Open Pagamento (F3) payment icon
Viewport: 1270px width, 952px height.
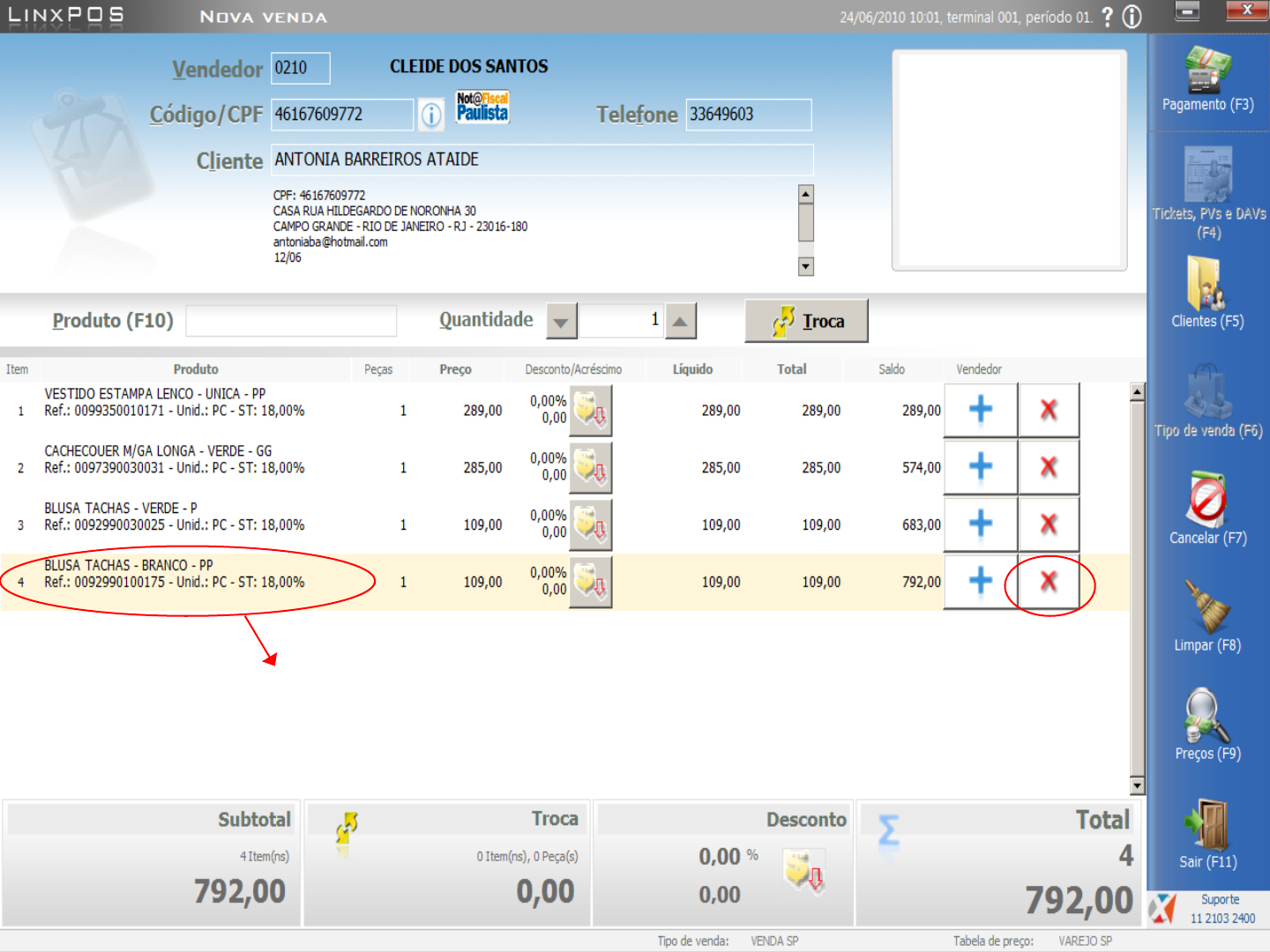pos(1207,71)
